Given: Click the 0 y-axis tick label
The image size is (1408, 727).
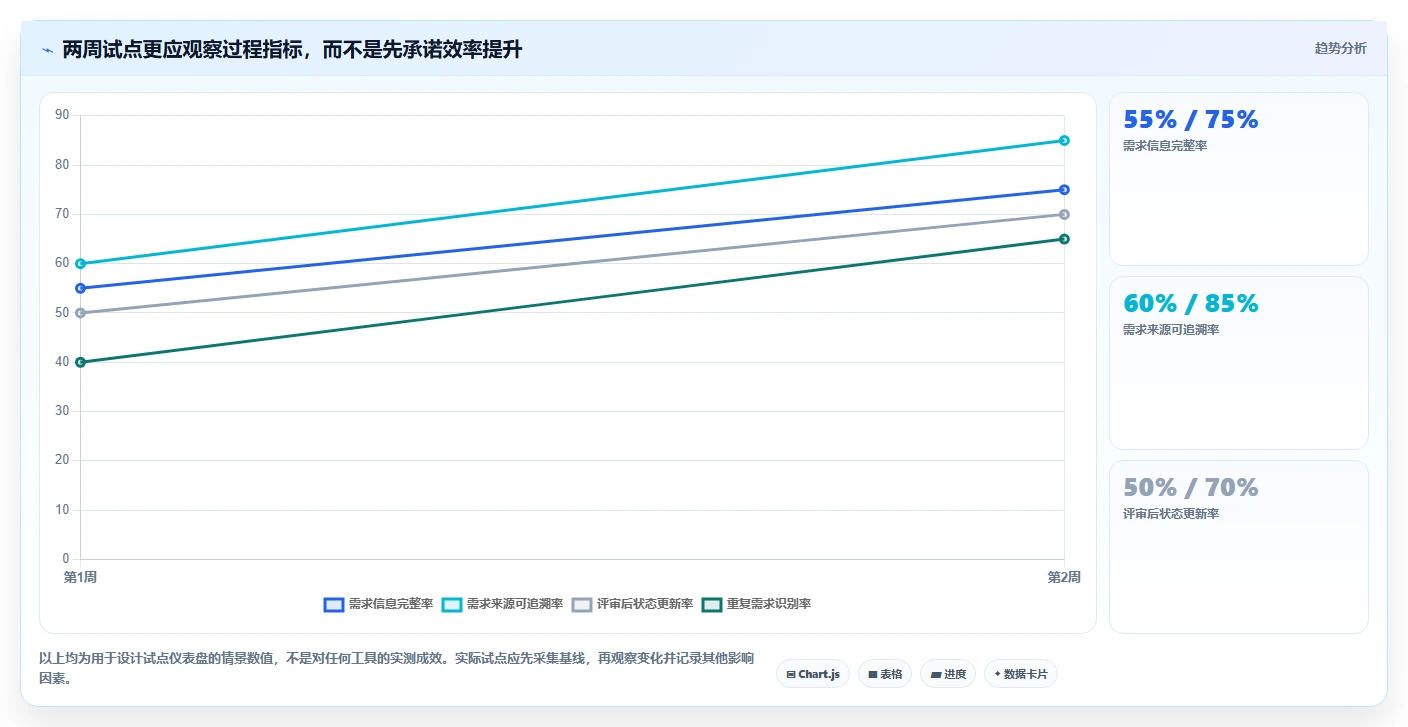Looking at the screenshot, I should (66, 559).
